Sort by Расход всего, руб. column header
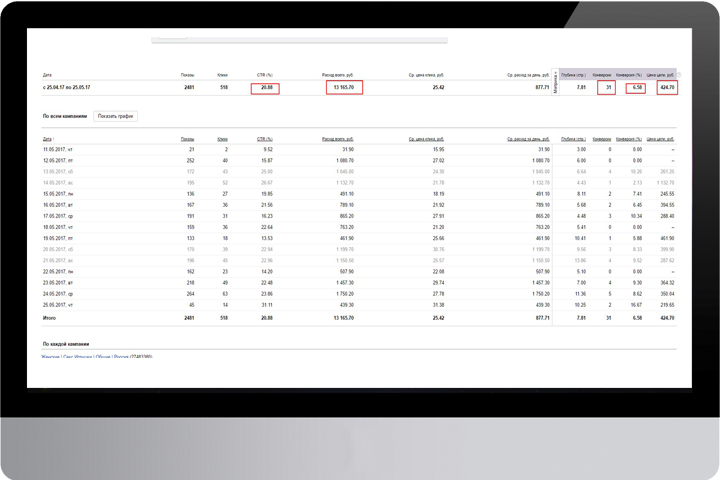The width and height of the screenshot is (720, 480). 338,139
